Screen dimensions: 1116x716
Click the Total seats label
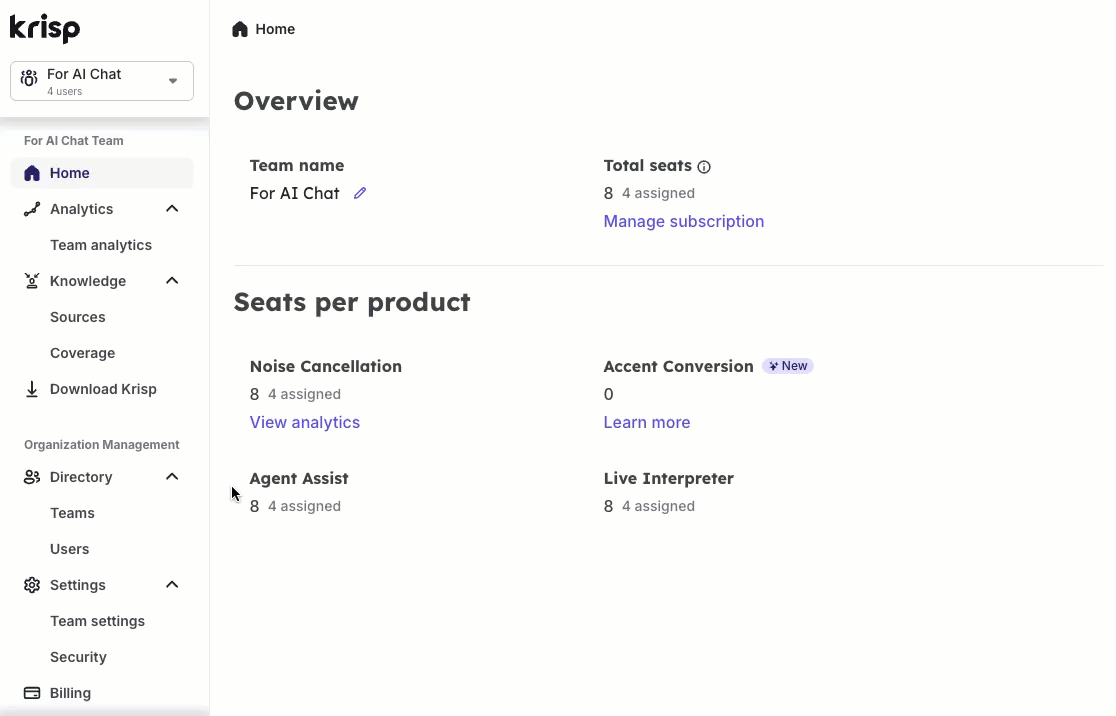click(648, 166)
